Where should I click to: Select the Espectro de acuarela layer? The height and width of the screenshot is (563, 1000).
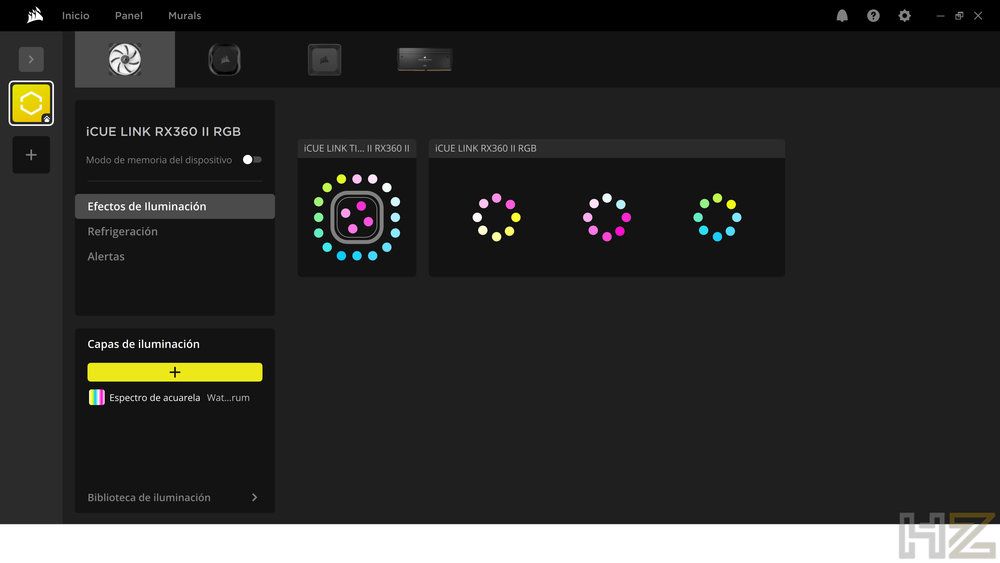click(x=175, y=397)
